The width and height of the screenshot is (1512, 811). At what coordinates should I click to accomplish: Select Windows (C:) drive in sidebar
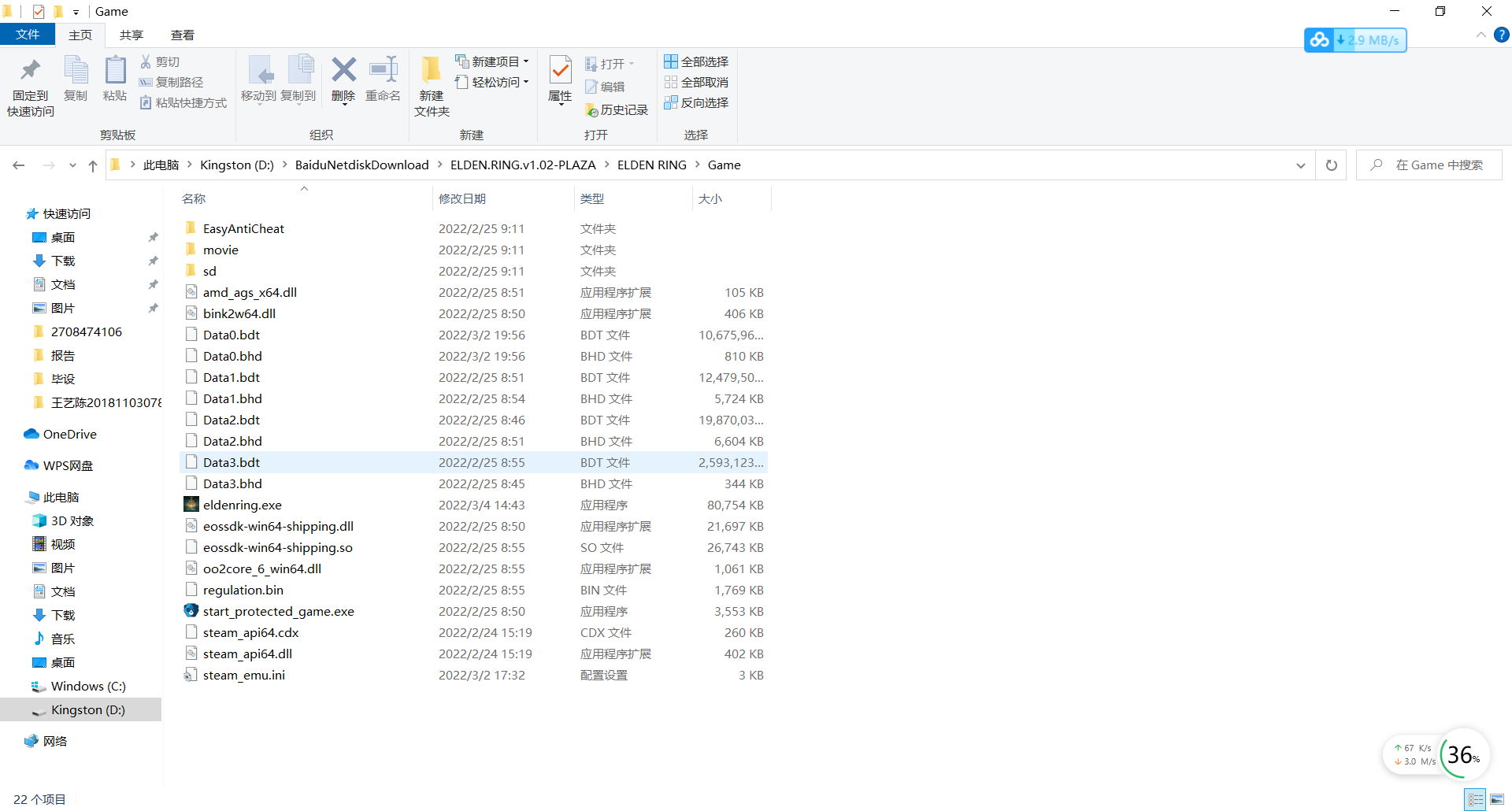pyautogui.click(x=88, y=686)
